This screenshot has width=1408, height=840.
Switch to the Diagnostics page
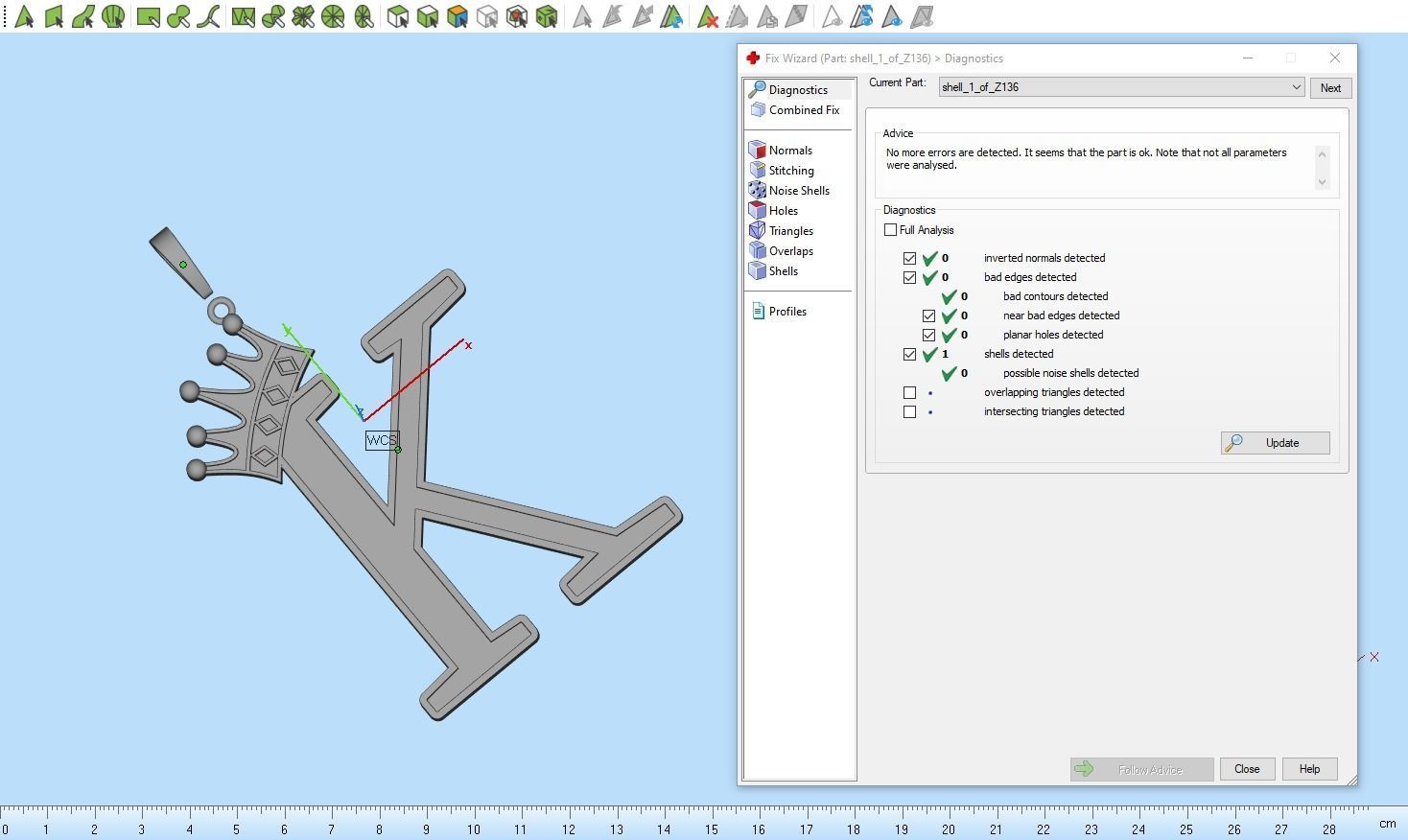tap(798, 90)
